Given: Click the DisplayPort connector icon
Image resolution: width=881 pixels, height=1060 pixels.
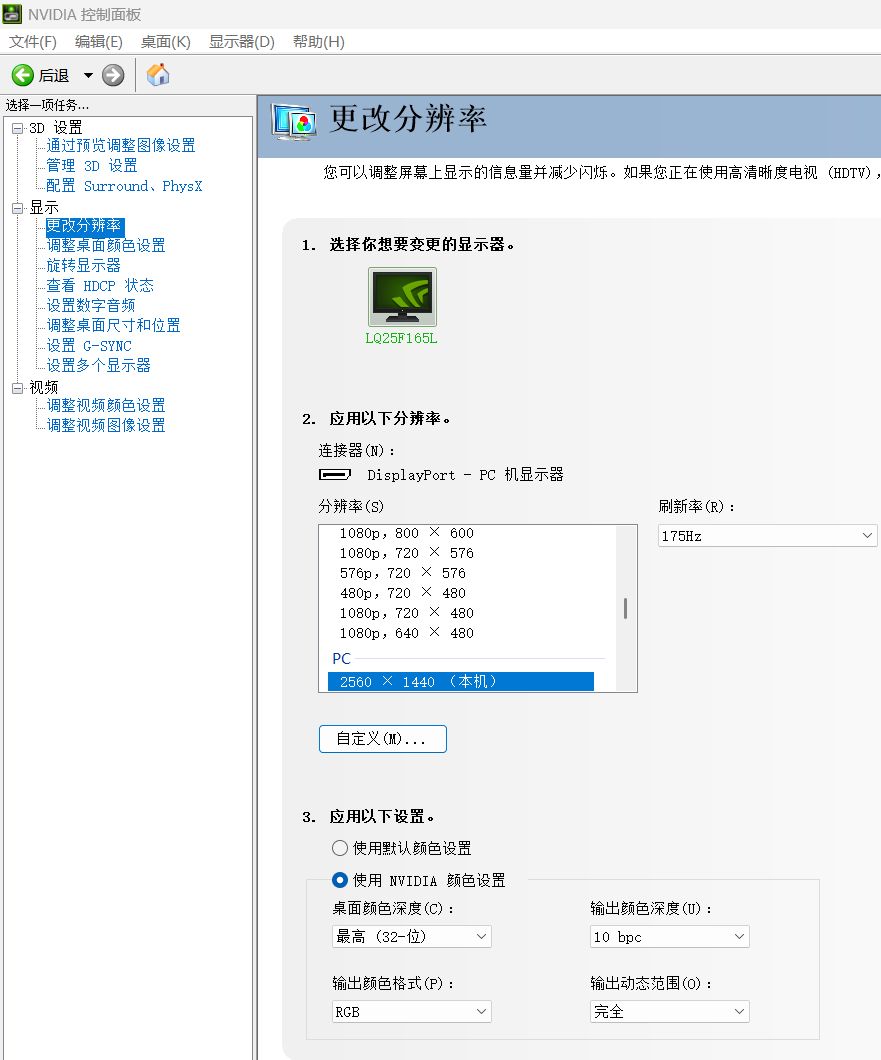Looking at the screenshot, I should tap(335, 475).
